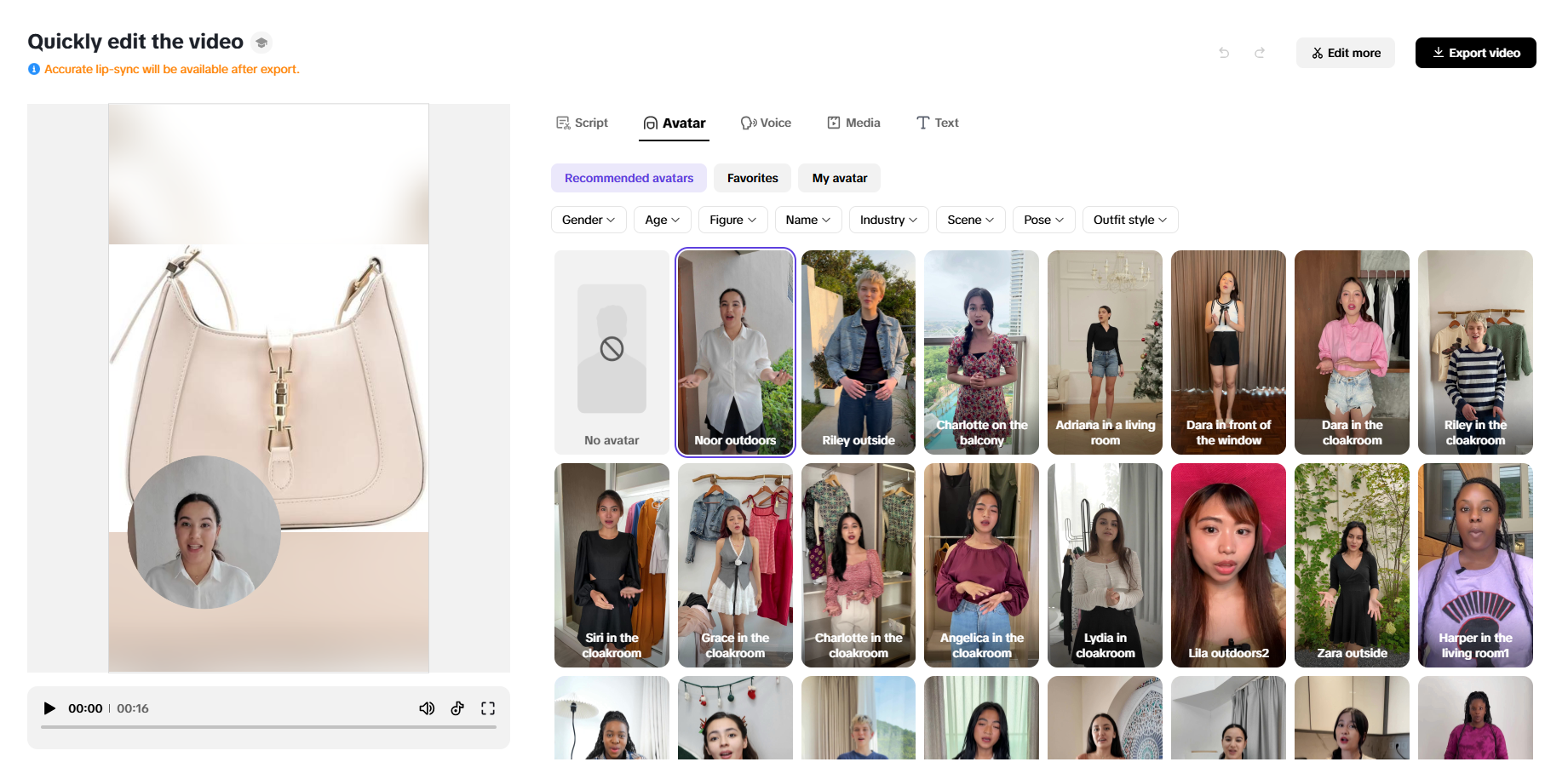The image size is (1568, 762).
Task: Enter fullscreen preview mode
Action: click(488, 708)
